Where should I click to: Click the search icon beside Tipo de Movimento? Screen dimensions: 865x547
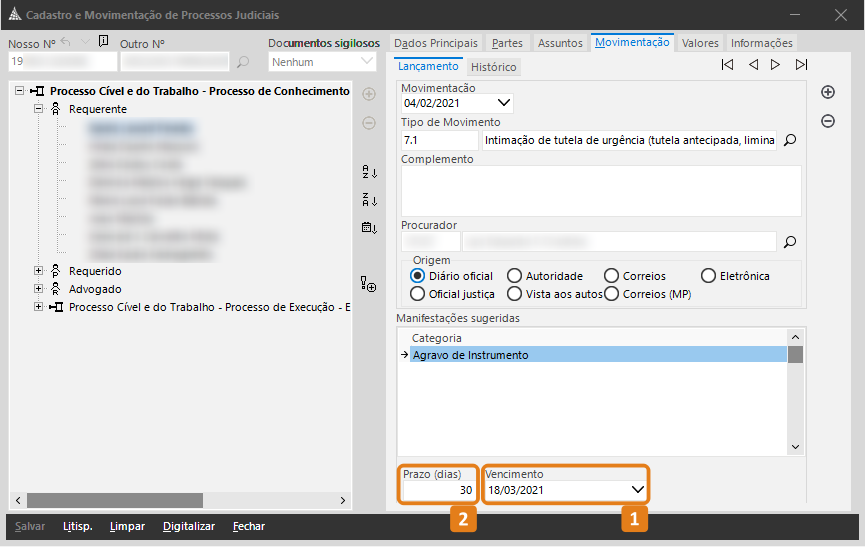tap(790, 141)
